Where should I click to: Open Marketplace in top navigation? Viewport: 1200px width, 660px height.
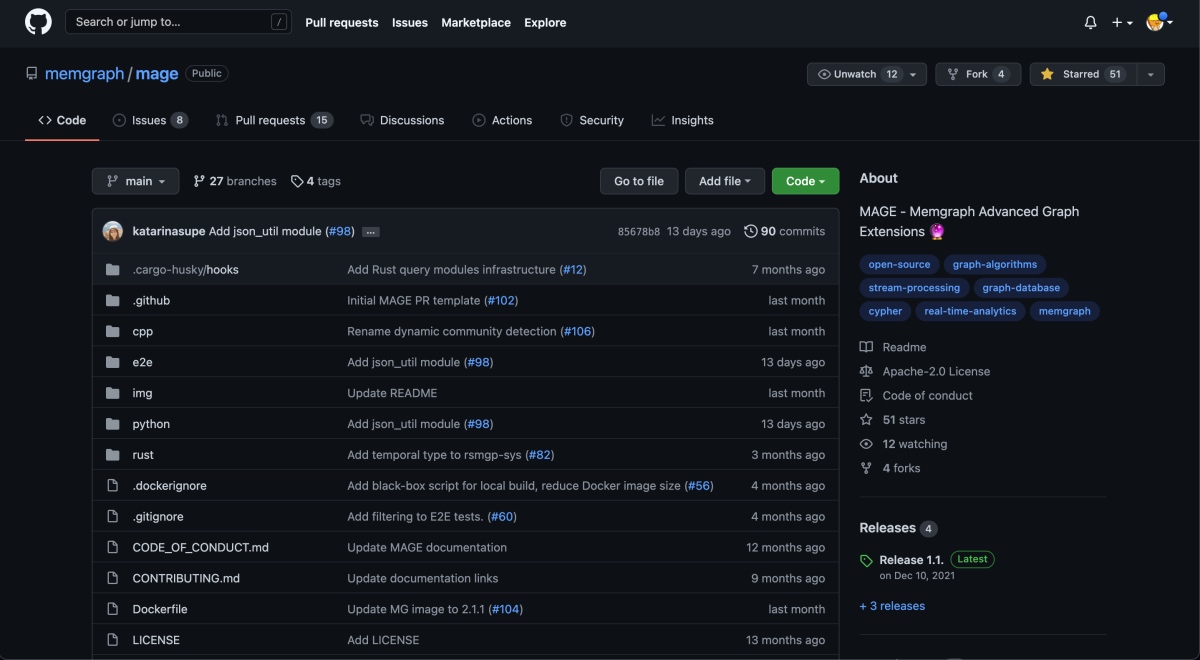click(476, 22)
